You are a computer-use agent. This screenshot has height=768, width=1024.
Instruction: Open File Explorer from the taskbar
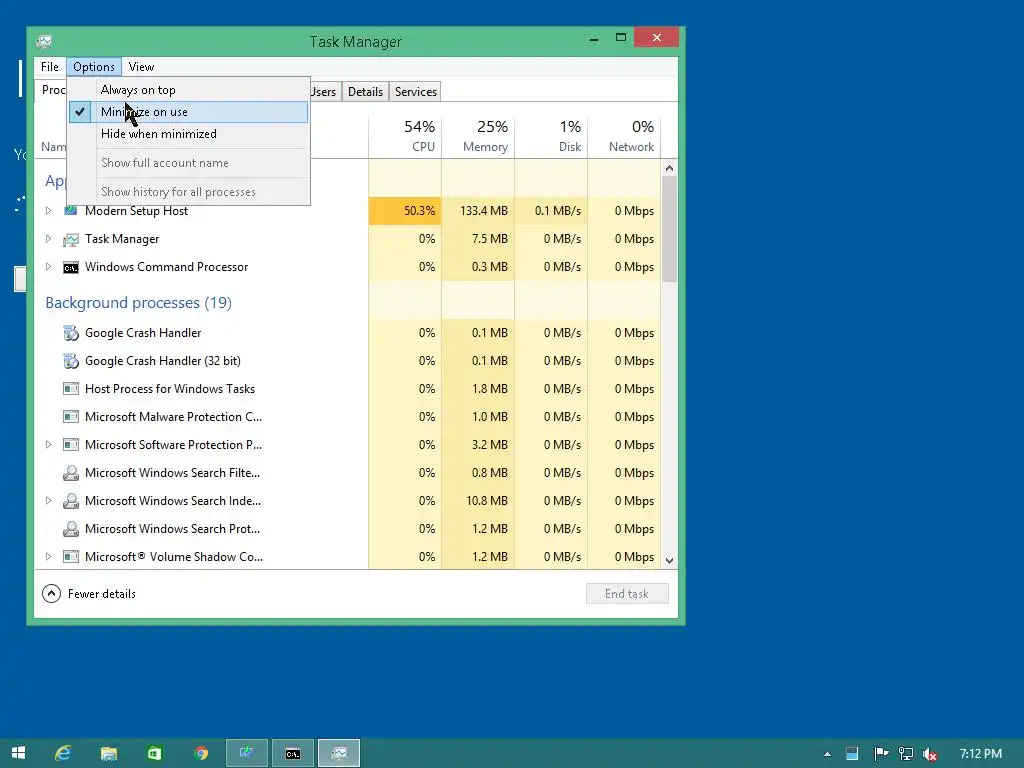(108, 753)
